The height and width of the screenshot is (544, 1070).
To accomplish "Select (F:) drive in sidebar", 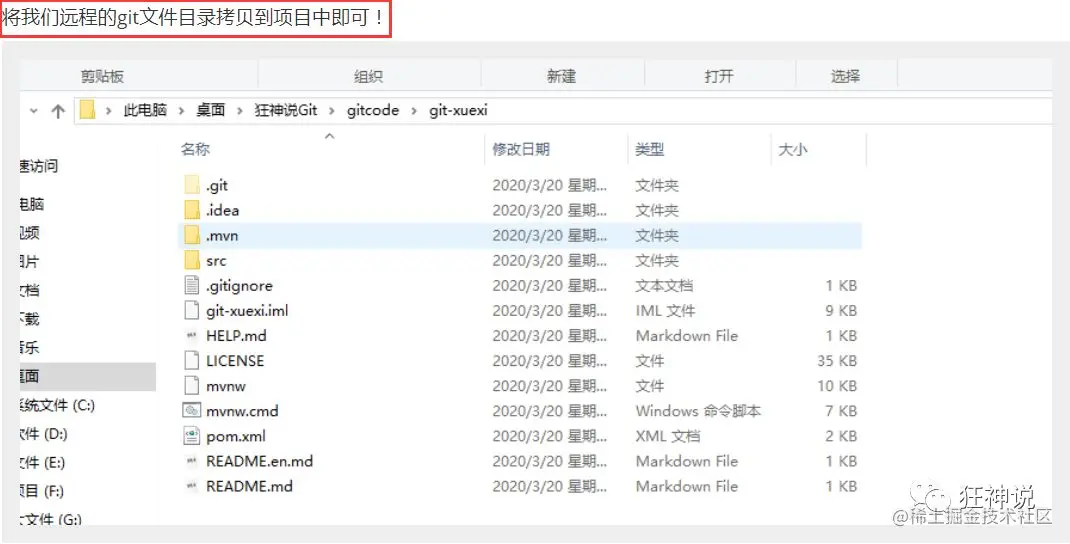I will pos(42,491).
